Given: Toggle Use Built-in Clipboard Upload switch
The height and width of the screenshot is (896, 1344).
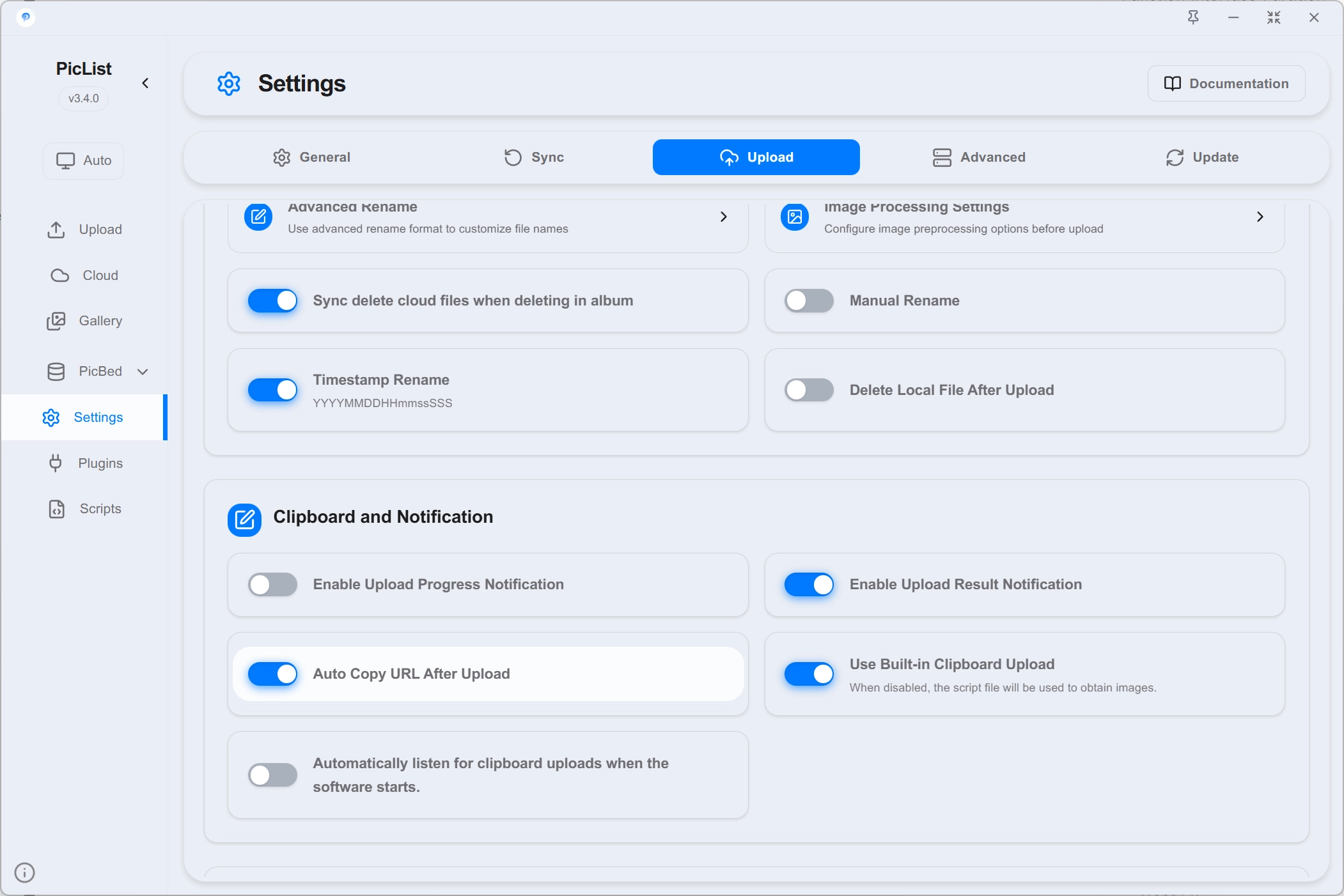Looking at the screenshot, I should pos(809,674).
